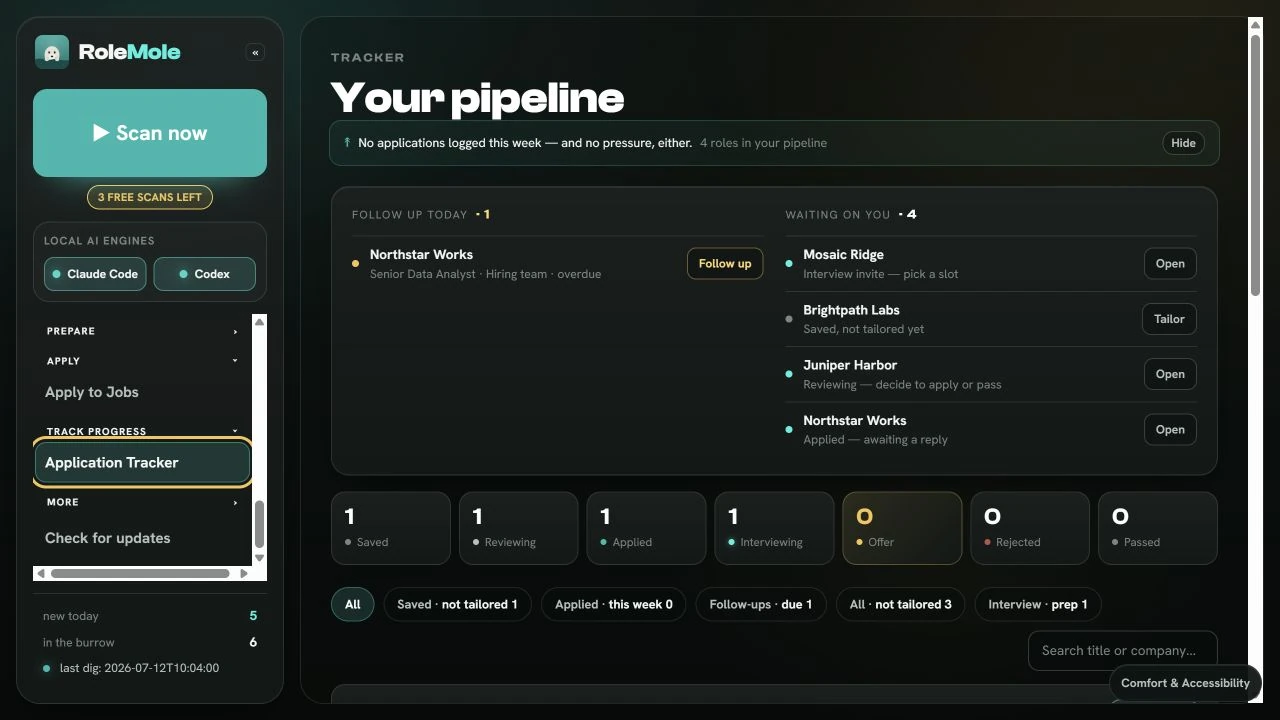Click the RoleMole mole logo icon
The width and height of the screenshot is (1280, 720).
[x=51, y=52]
